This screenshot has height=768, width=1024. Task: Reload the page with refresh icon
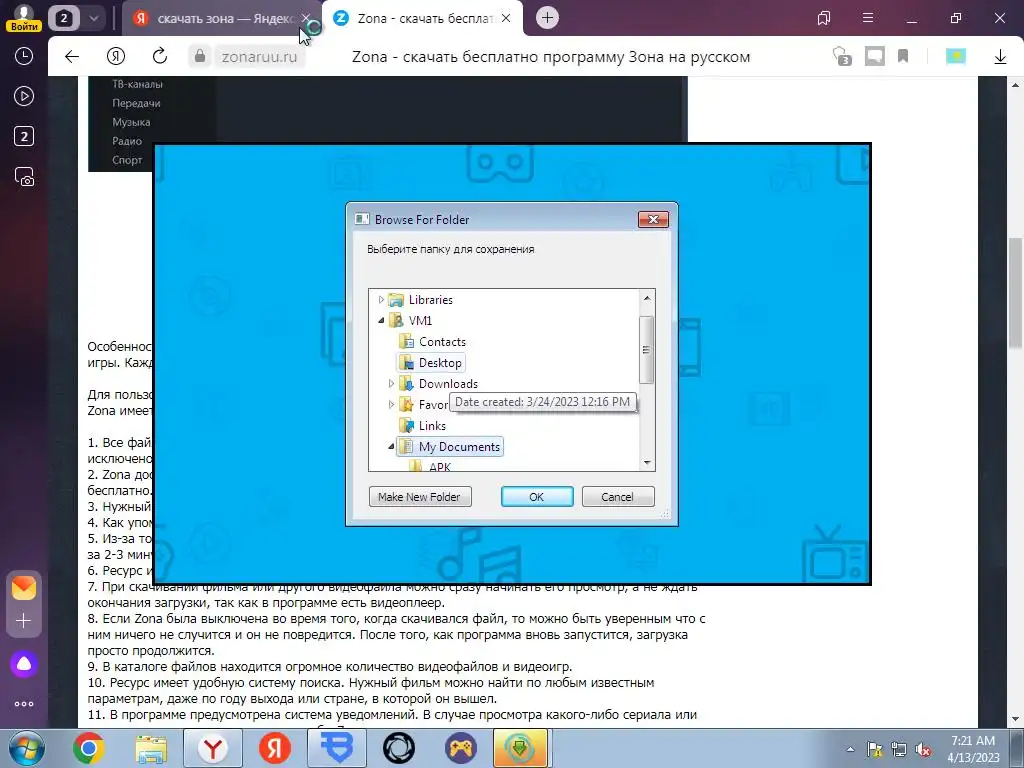click(160, 57)
